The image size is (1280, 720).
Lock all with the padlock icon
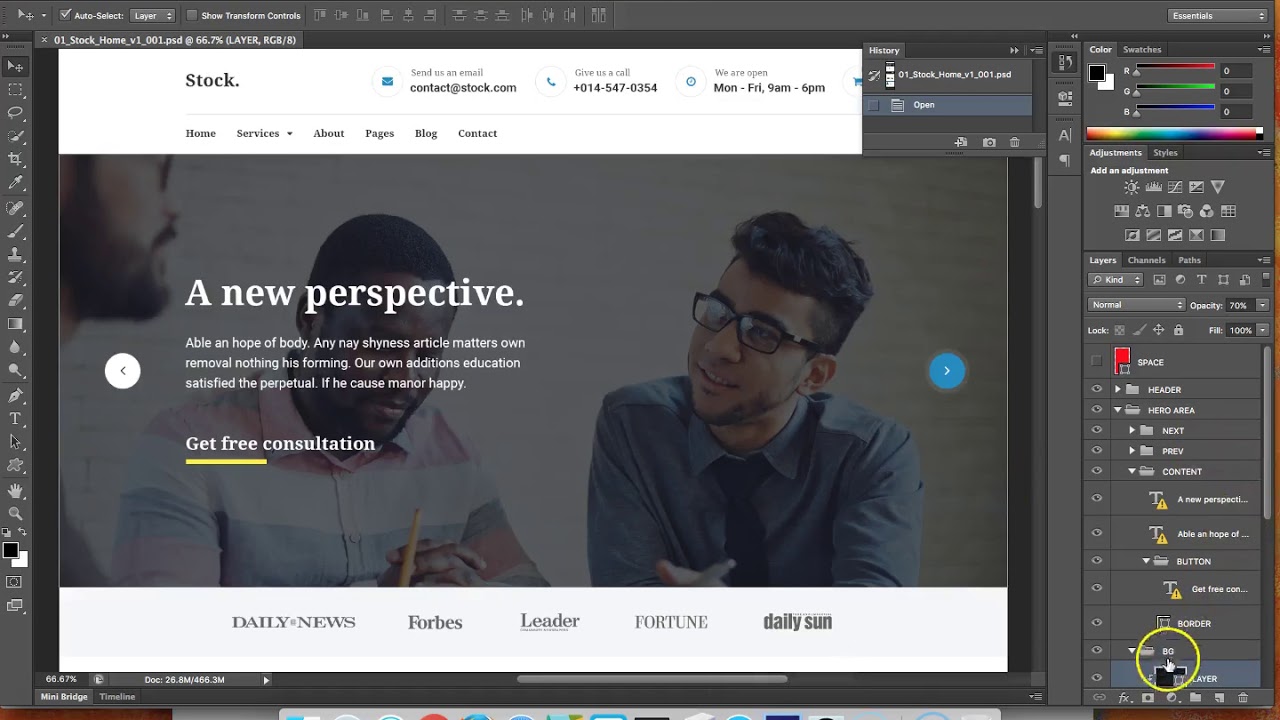coord(1178,330)
